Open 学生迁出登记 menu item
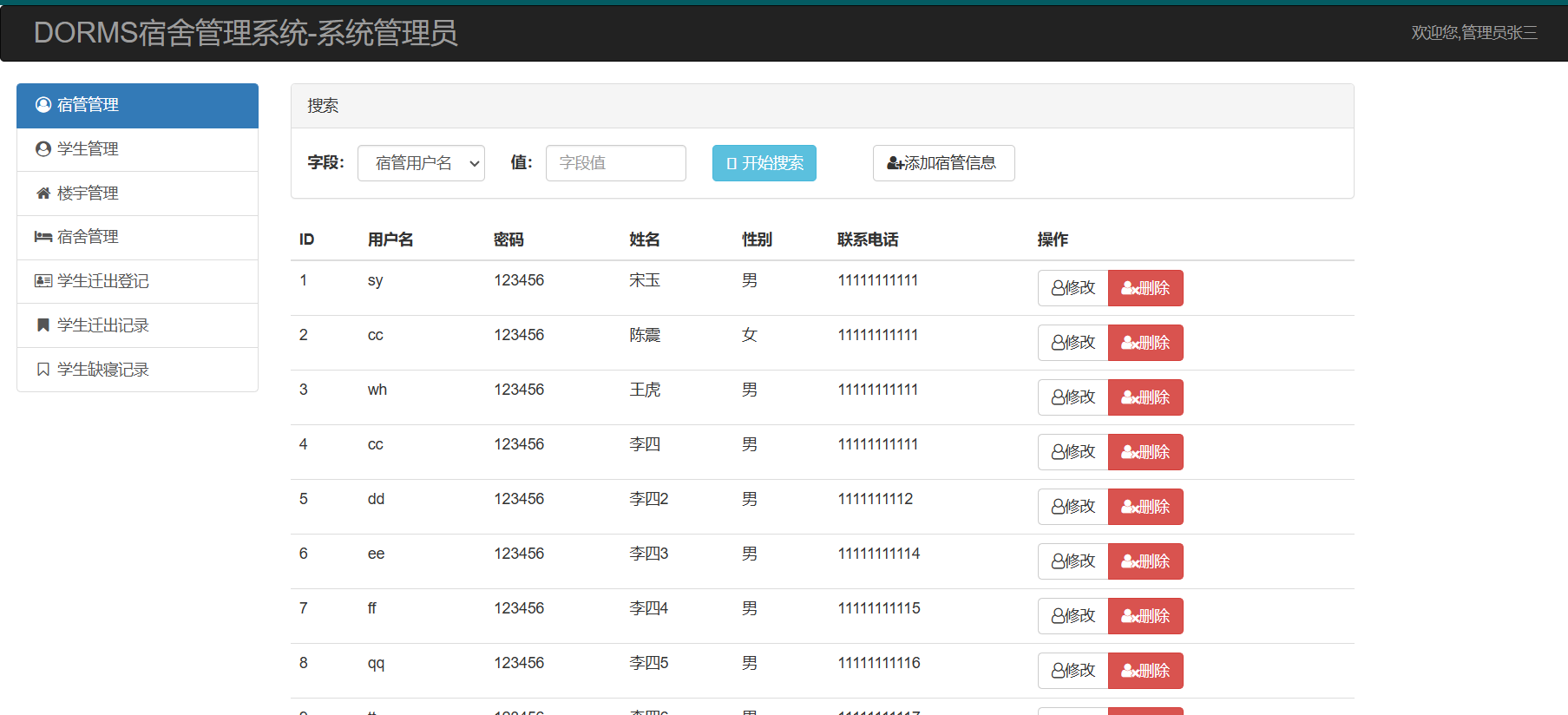The width and height of the screenshot is (1568, 715). pyautogui.click(x=137, y=281)
